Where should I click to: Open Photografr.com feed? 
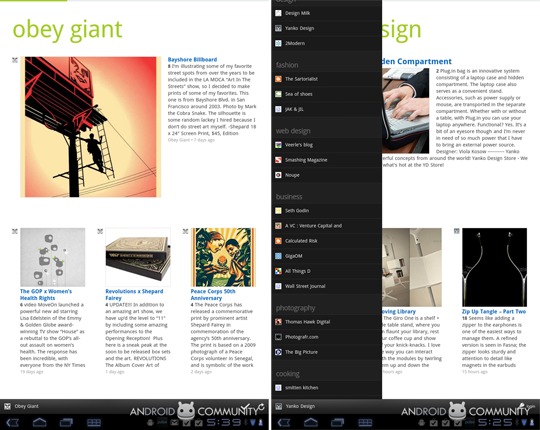326,337
